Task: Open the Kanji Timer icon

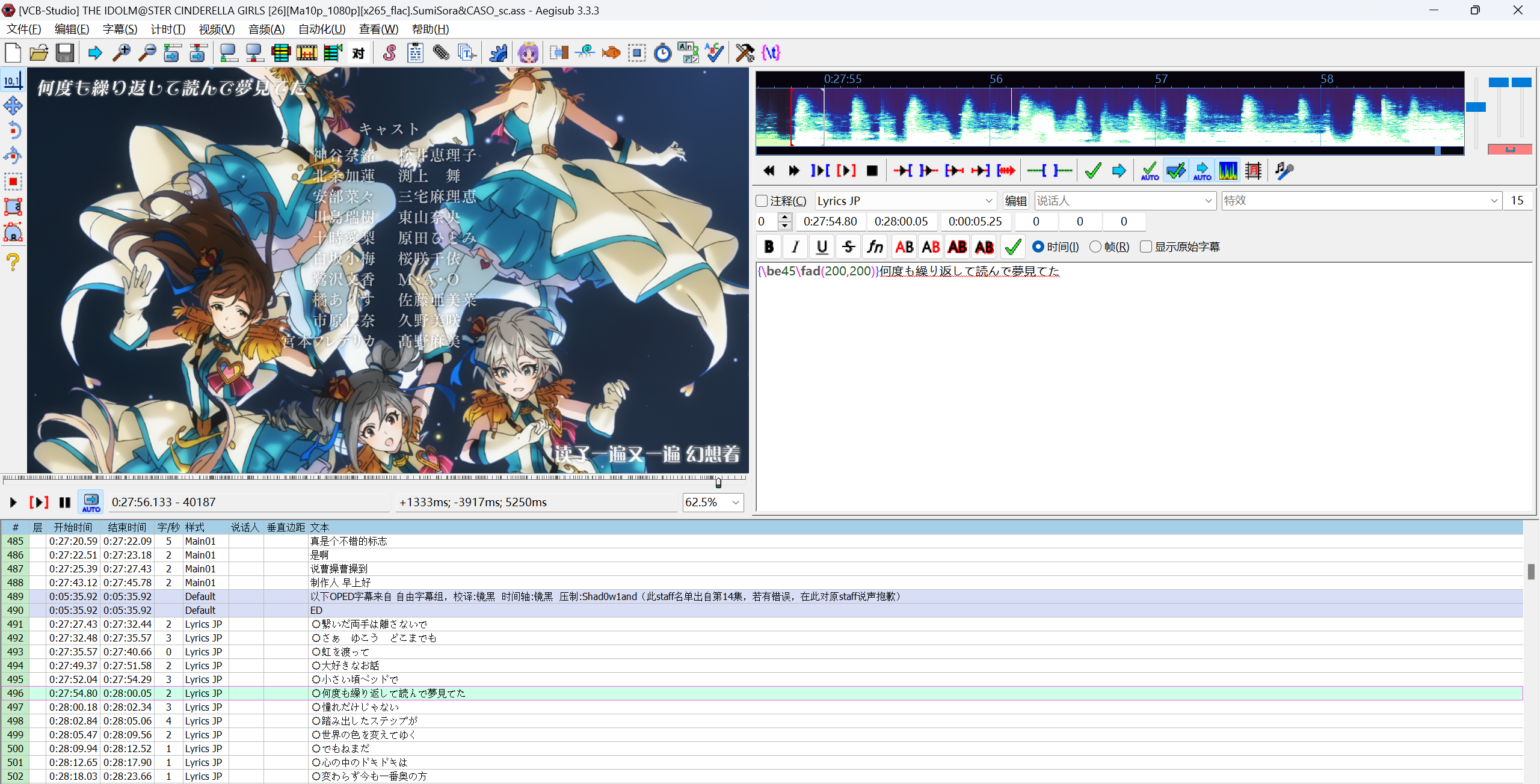Action: pos(688,53)
